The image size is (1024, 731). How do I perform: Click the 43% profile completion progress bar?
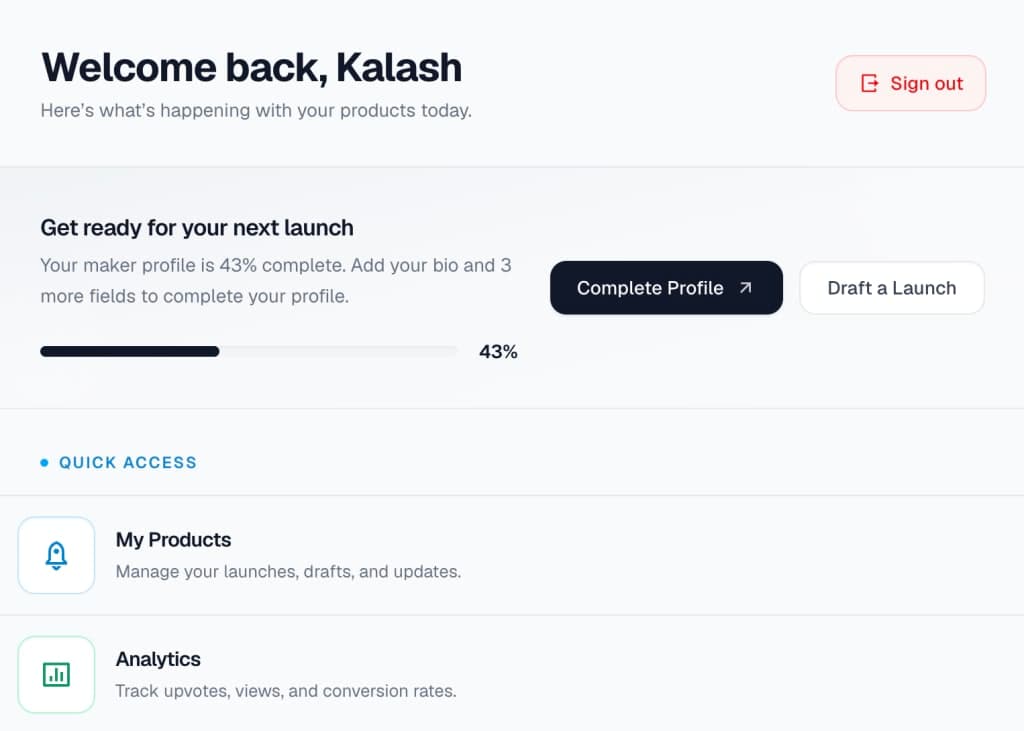click(248, 351)
